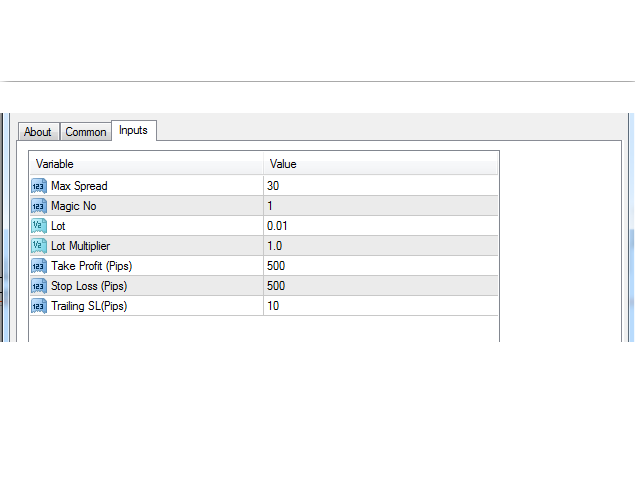Viewport: 640px width, 480px height.
Task: Click the Trailing SL(Pips) integer icon
Action: pyautogui.click(x=39, y=306)
